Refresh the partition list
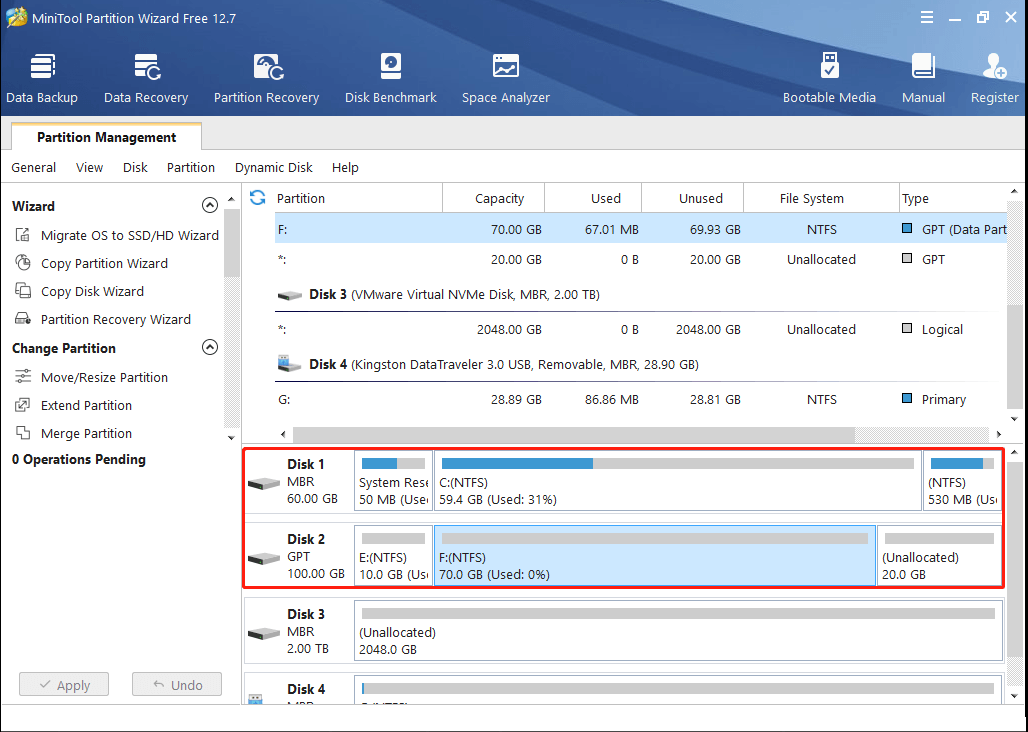This screenshot has height=732, width=1028. click(x=258, y=197)
